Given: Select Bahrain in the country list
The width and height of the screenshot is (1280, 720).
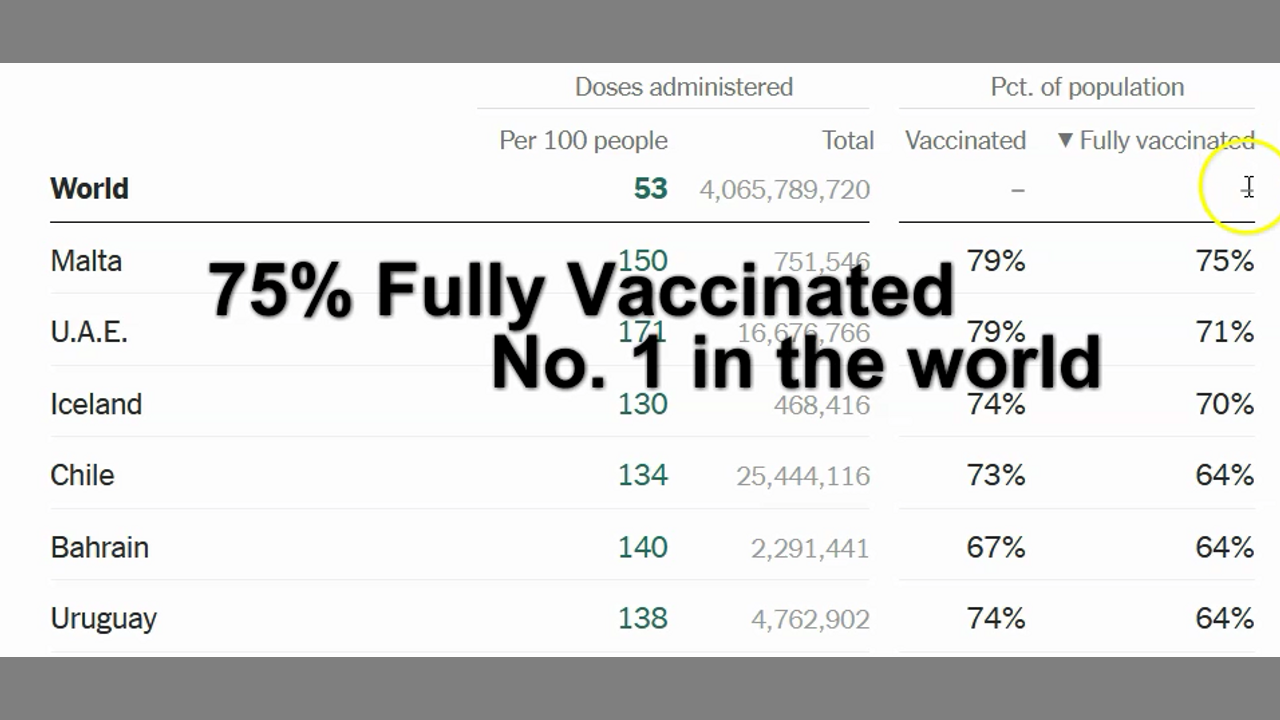Looking at the screenshot, I should 99,547.
